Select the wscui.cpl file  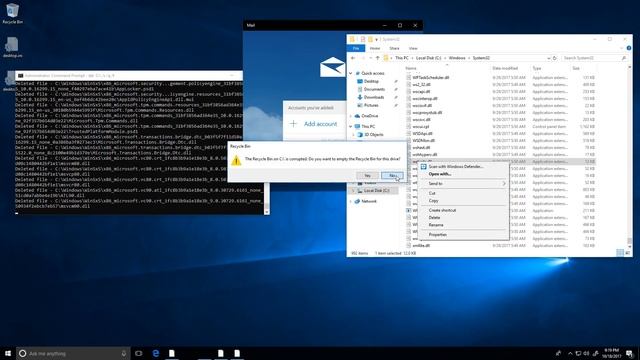(420, 127)
